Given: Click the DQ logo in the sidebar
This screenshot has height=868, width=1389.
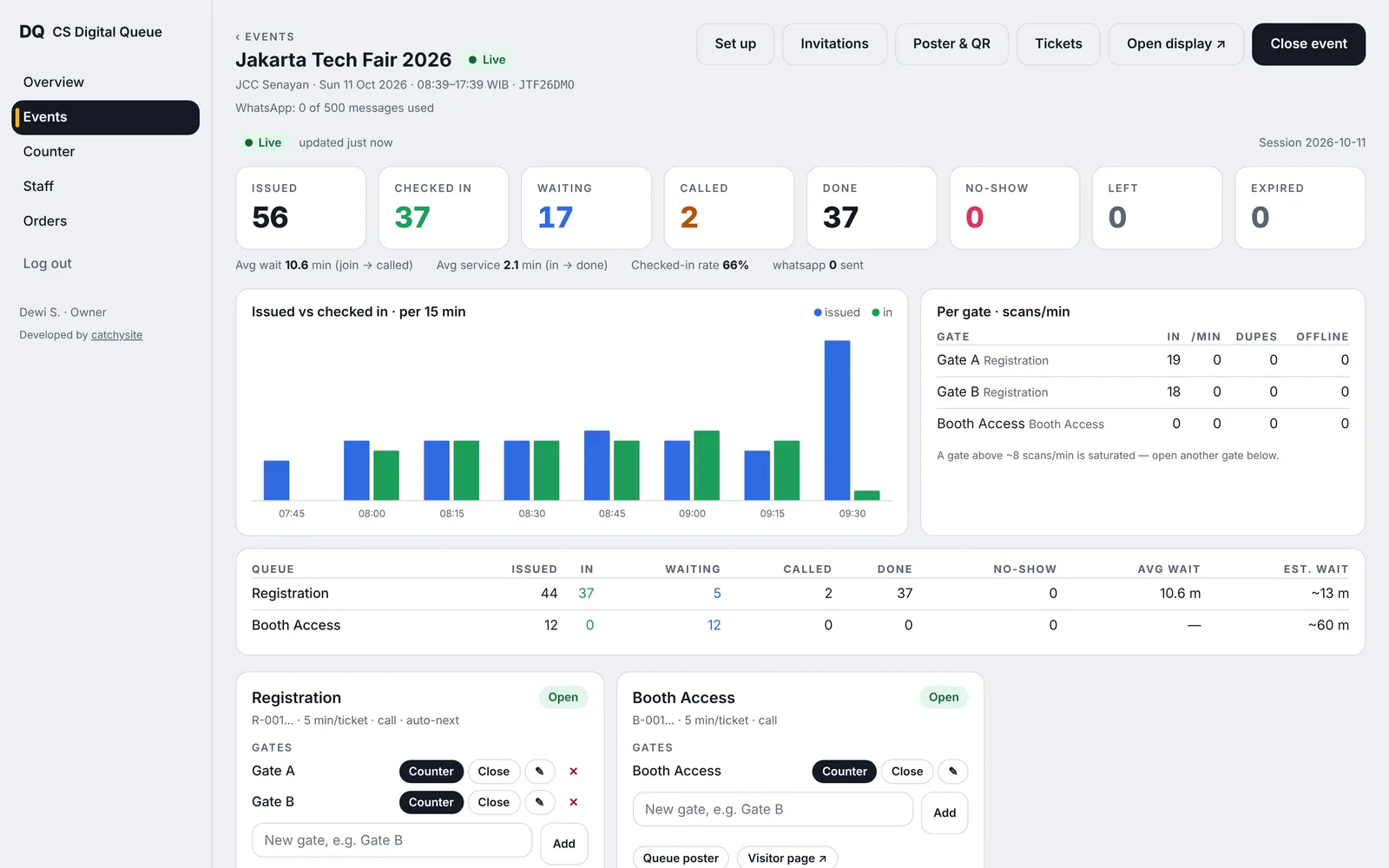Looking at the screenshot, I should click(x=32, y=32).
